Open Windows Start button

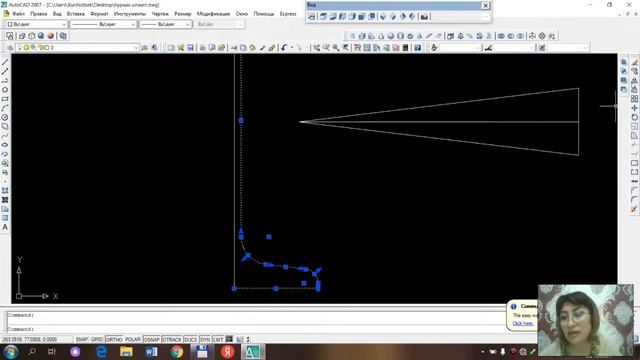[x=11, y=351]
